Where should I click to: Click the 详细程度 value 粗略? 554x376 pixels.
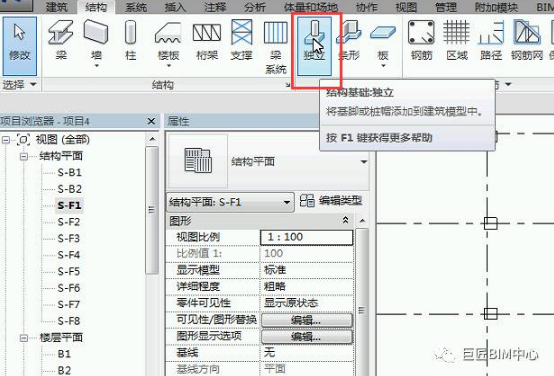tap(307, 287)
